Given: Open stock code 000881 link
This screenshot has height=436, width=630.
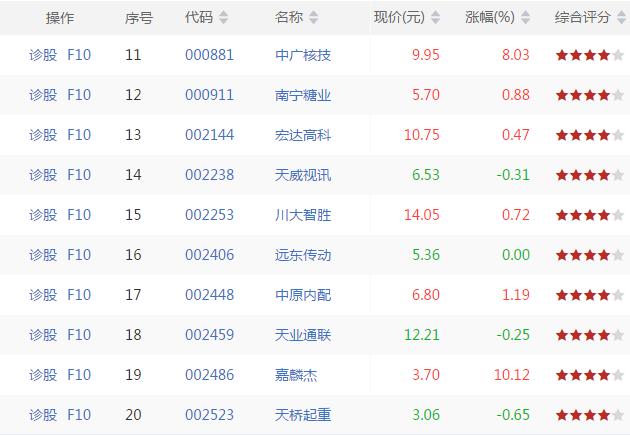Looking at the screenshot, I should point(209,55).
